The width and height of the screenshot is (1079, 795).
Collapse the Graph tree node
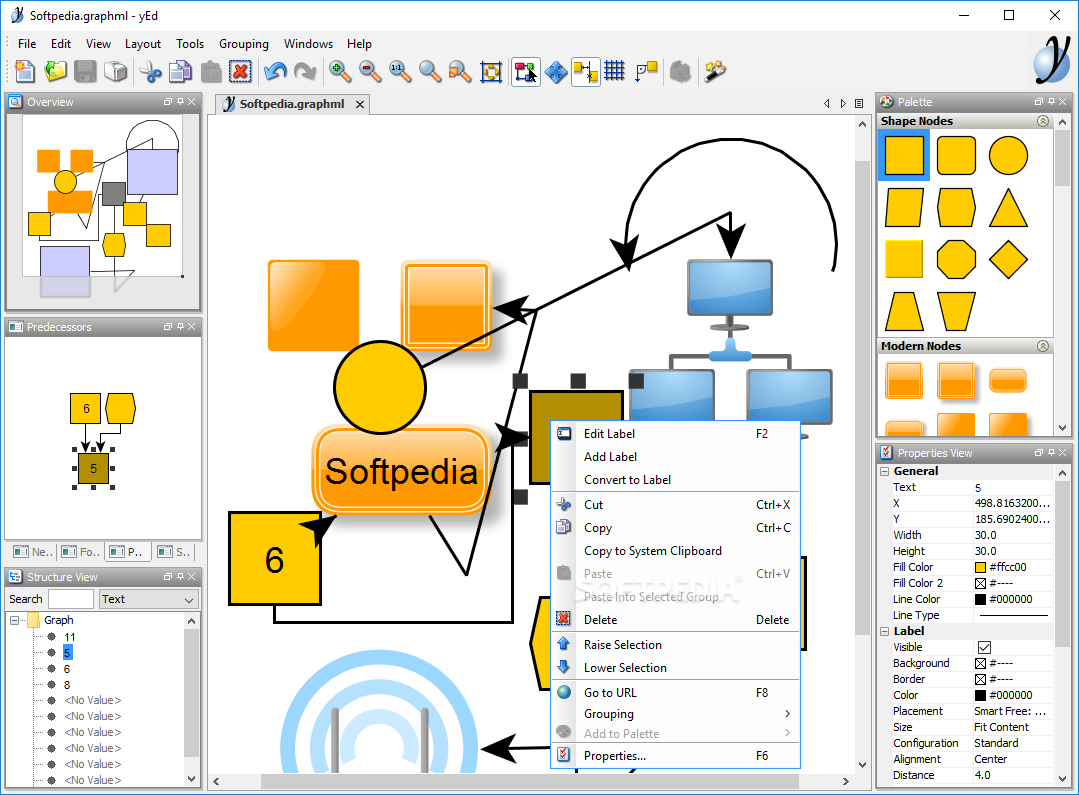click(14, 620)
